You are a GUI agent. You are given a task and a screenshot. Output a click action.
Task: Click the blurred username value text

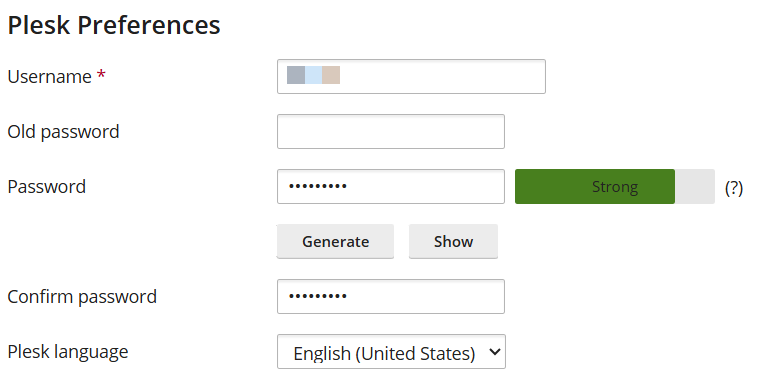point(313,75)
